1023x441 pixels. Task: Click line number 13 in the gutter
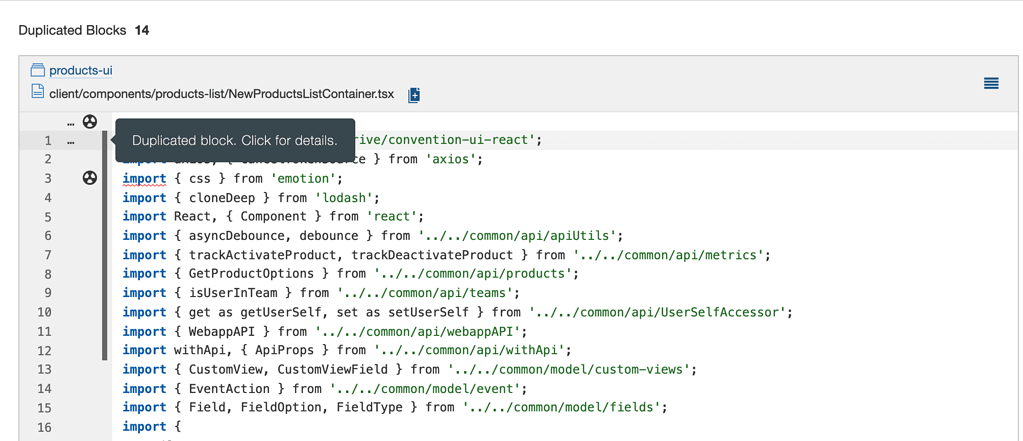pos(44,370)
